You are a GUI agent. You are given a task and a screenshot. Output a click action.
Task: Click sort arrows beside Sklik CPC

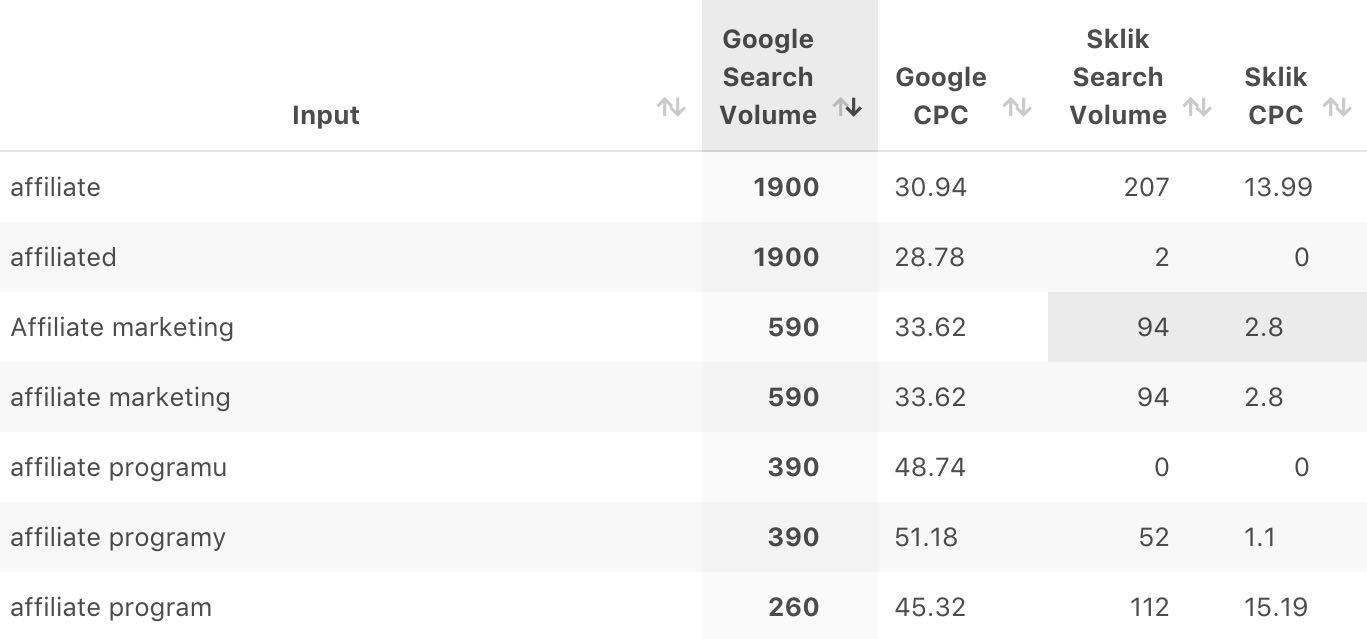[x=1337, y=107]
